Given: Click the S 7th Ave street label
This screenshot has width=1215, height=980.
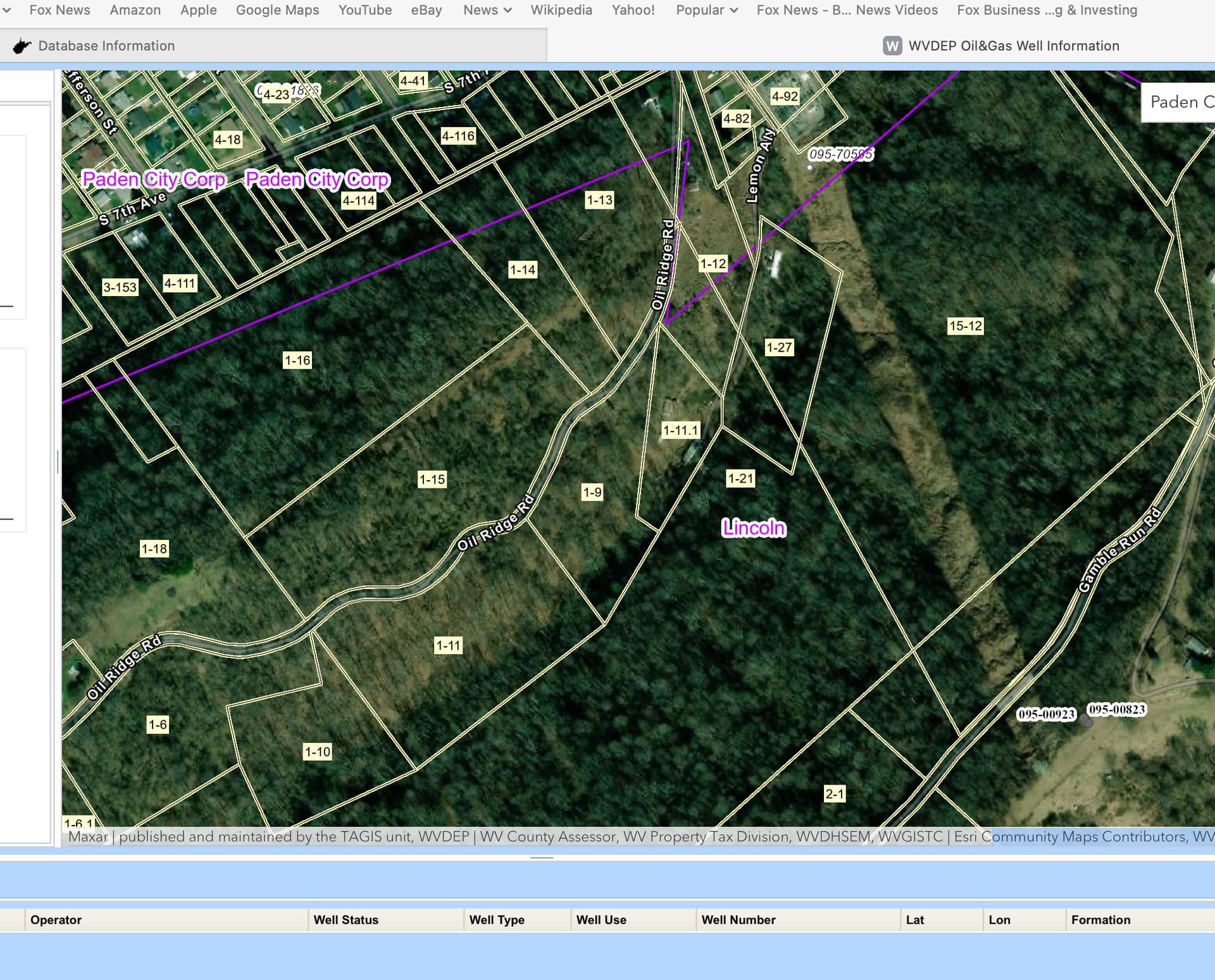Looking at the screenshot, I should [134, 209].
